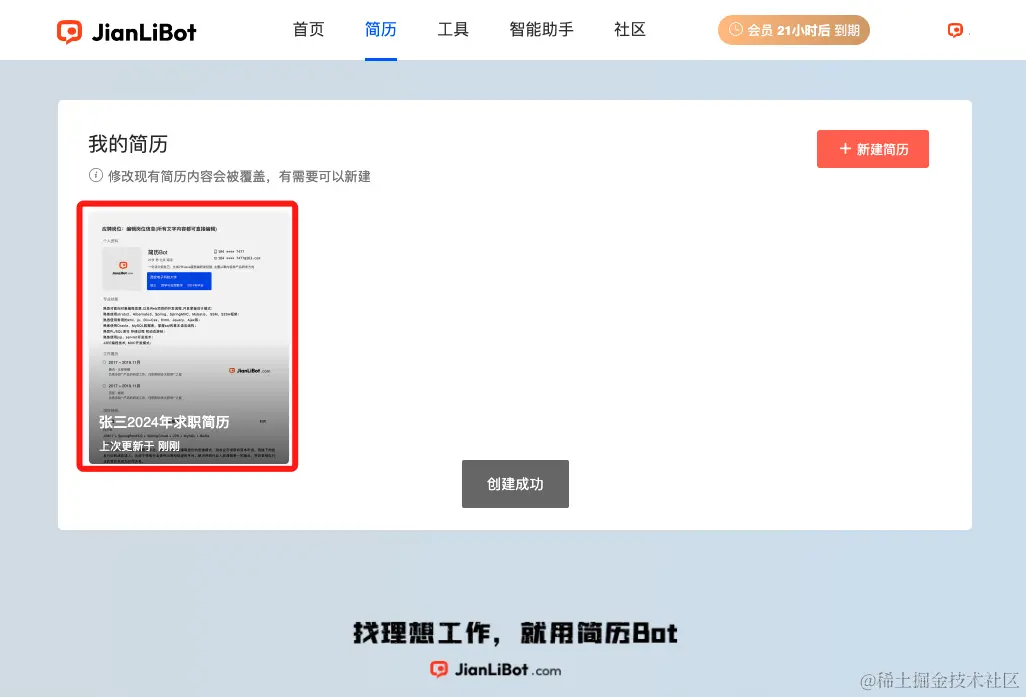Open the 首页 navigation item

click(308, 29)
